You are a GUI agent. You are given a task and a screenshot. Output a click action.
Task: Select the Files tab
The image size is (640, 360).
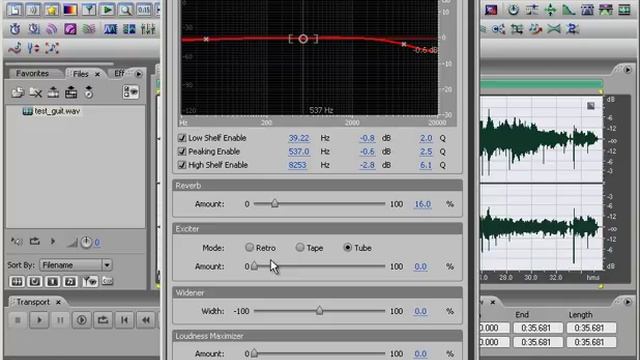click(x=80, y=74)
